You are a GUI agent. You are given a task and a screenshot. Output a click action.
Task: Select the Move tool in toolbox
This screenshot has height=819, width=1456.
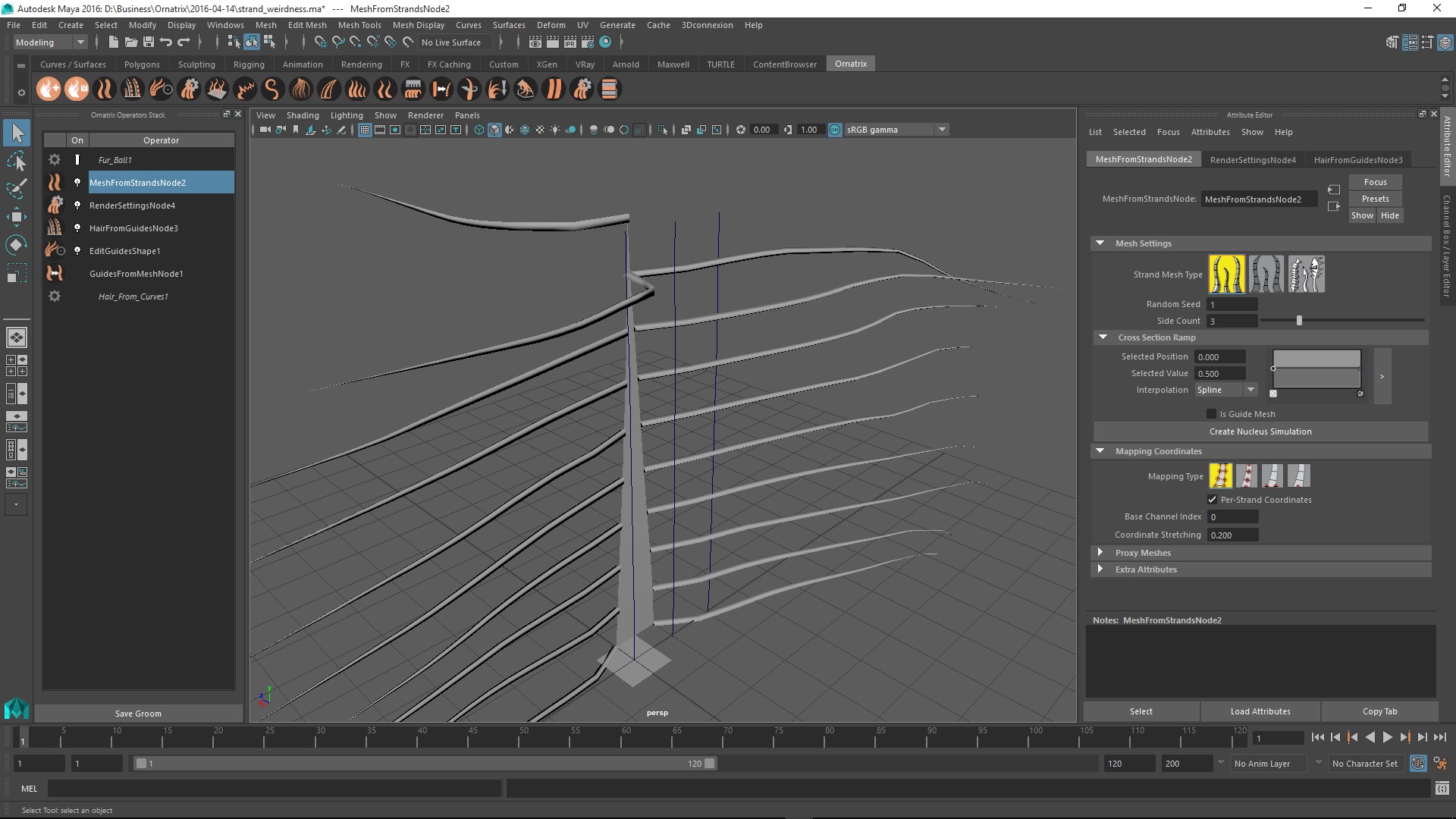[17, 217]
